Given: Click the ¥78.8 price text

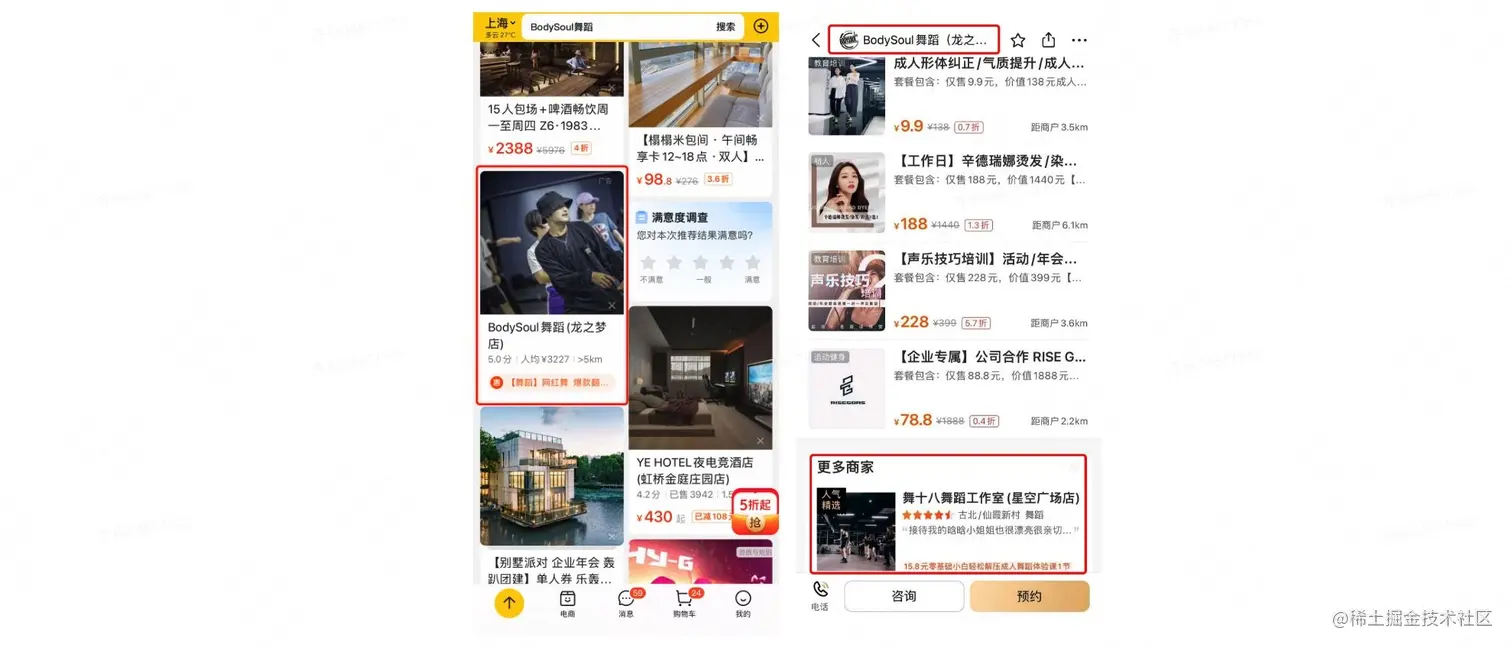Looking at the screenshot, I should (x=913, y=420).
